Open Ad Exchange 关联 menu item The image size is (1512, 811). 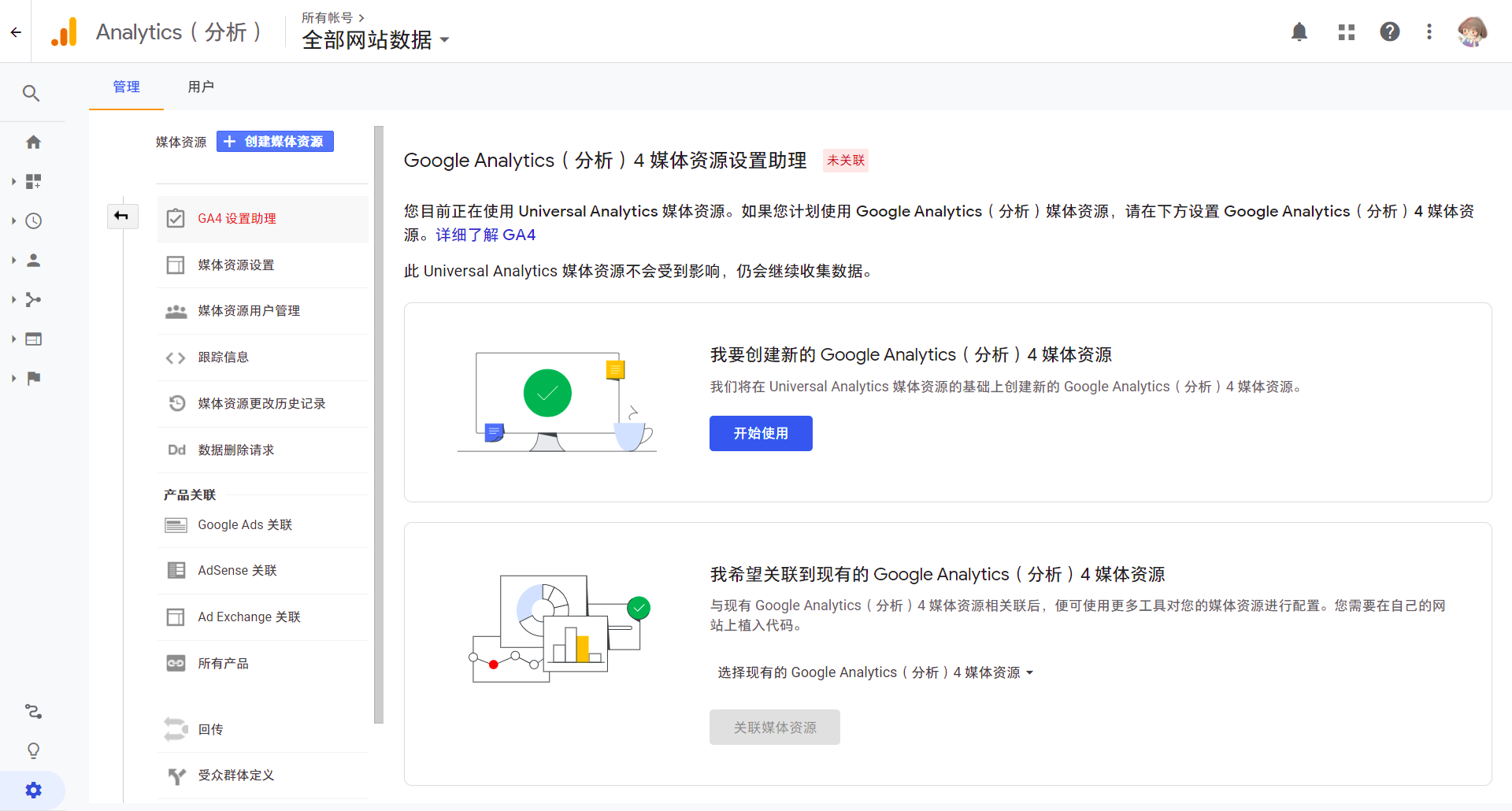[x=263, y=617]
